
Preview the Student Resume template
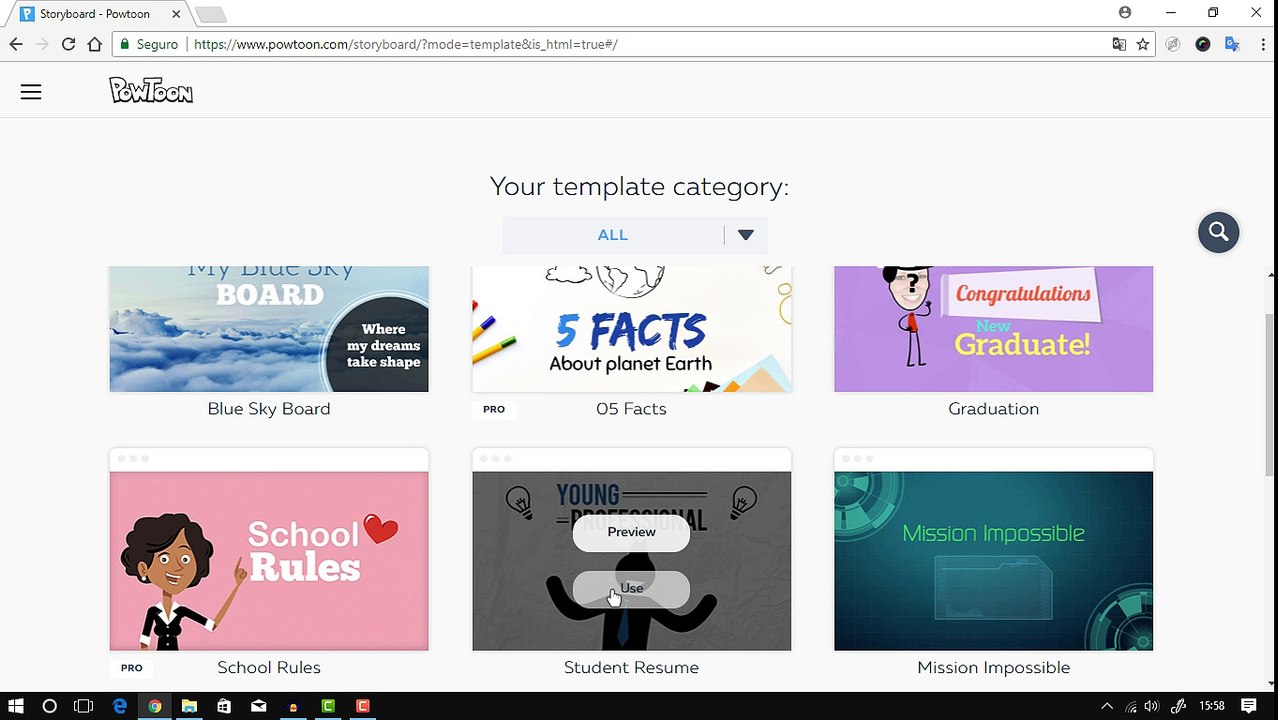tap(631, 532)
